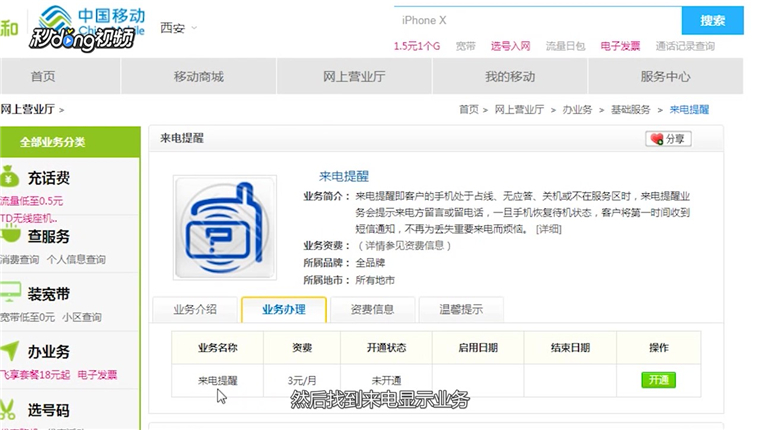760x430 pixels.
Task: Open 移动商城 in main navigation
Action: [199, 76]
